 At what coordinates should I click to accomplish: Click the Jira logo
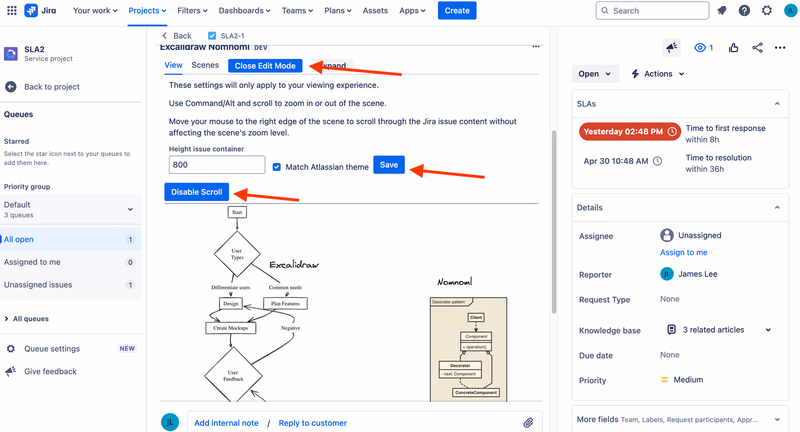[40, 10]
